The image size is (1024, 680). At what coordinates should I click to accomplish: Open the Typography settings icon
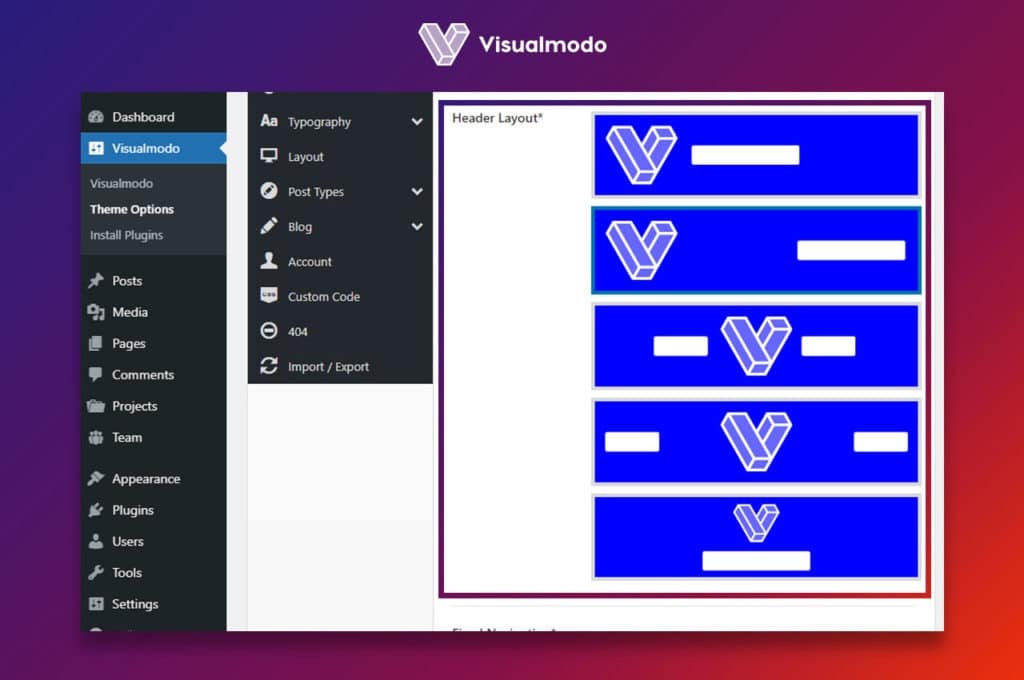(269, 121)
